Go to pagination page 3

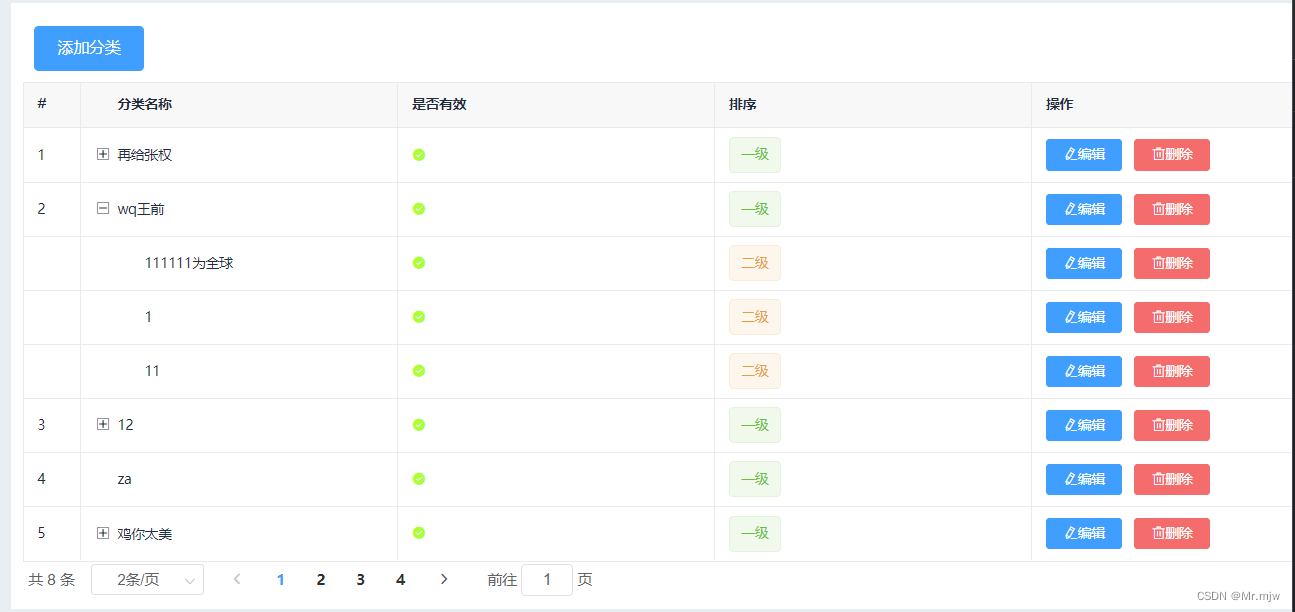click(360, 579)
